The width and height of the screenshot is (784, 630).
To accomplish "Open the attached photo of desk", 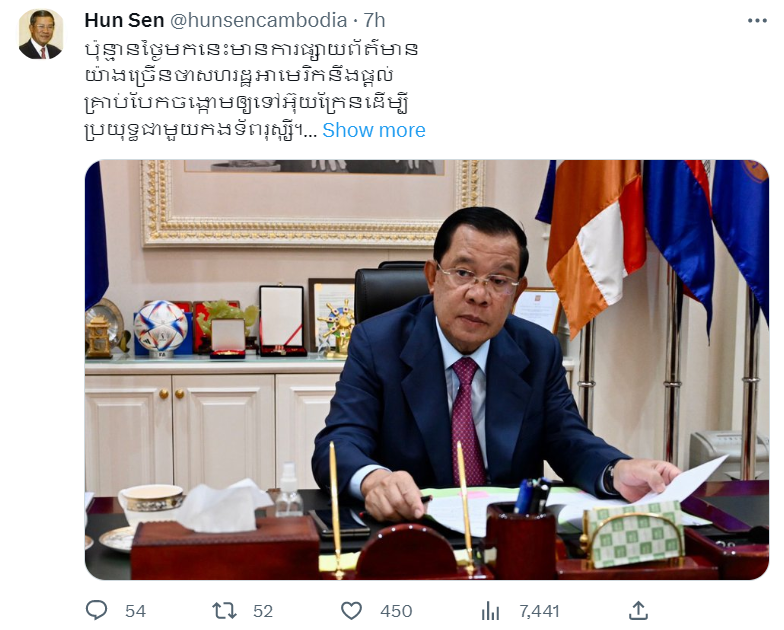I will point(426,370).
